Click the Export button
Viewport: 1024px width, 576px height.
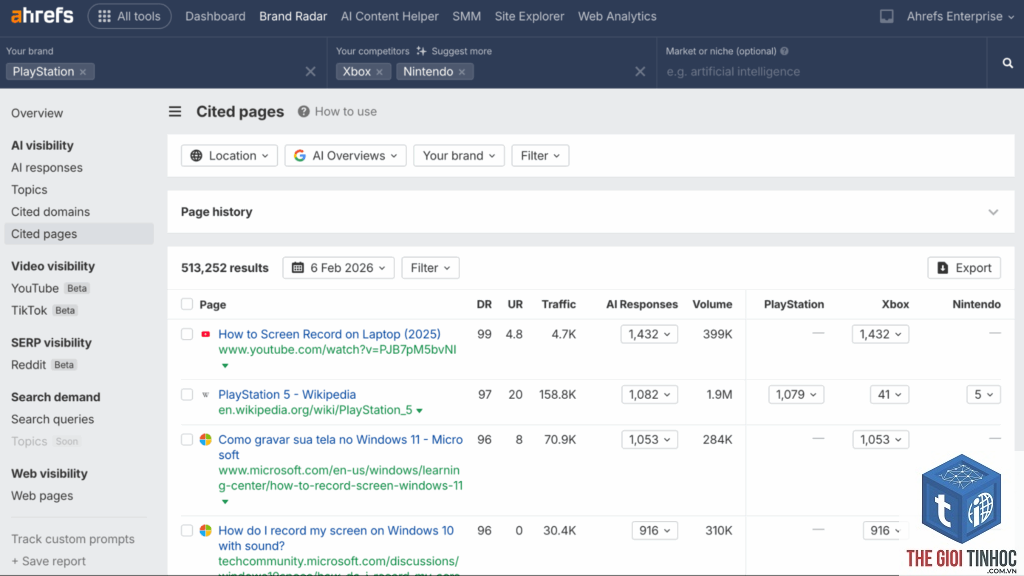click(x=964, y=268)
